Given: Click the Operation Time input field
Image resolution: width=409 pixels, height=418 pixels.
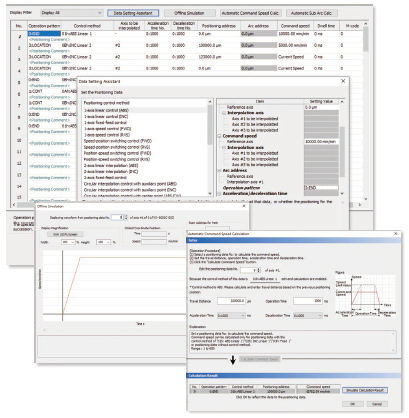Looking at the screenshot, I should pos(308,301).
